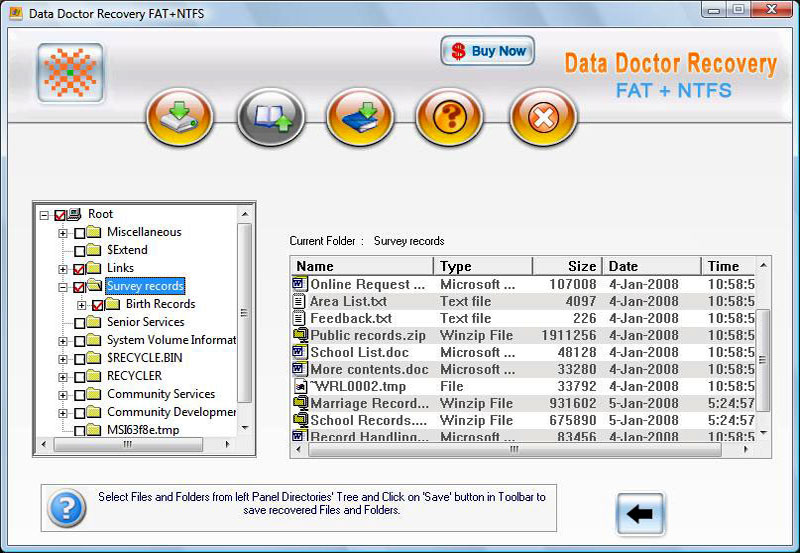
Task: Click the file list scroll up arrow
Action: click(x=763, y=265)
